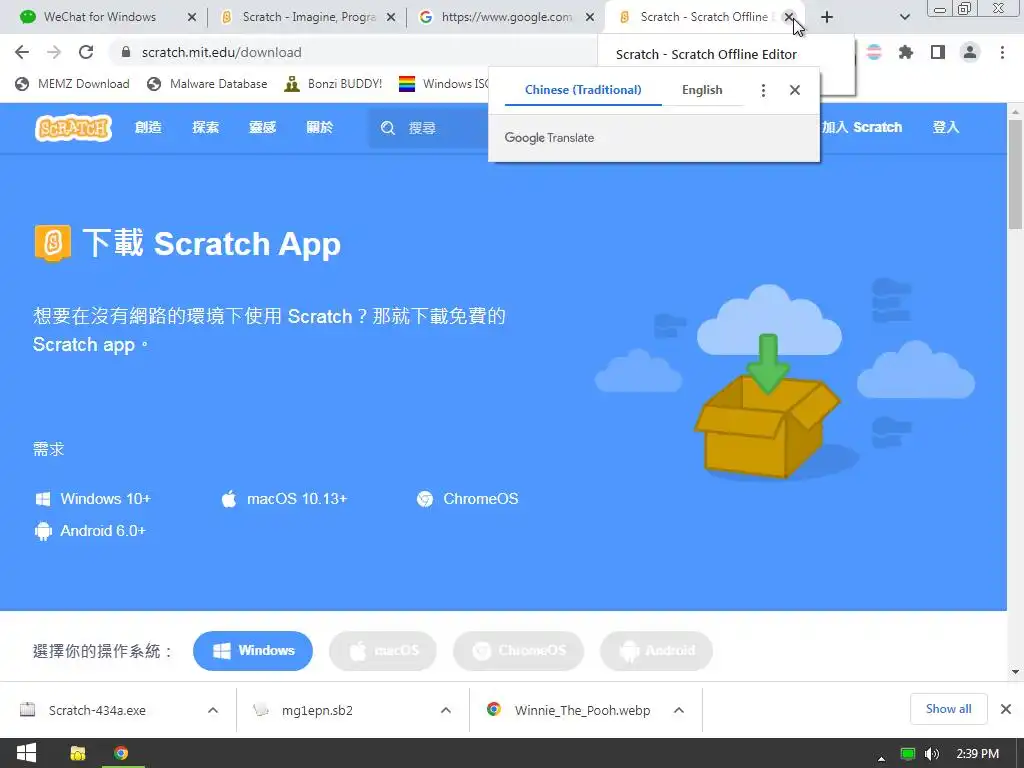Open Malware Database bookmark

pyautogui.click(x=207, y=84)
